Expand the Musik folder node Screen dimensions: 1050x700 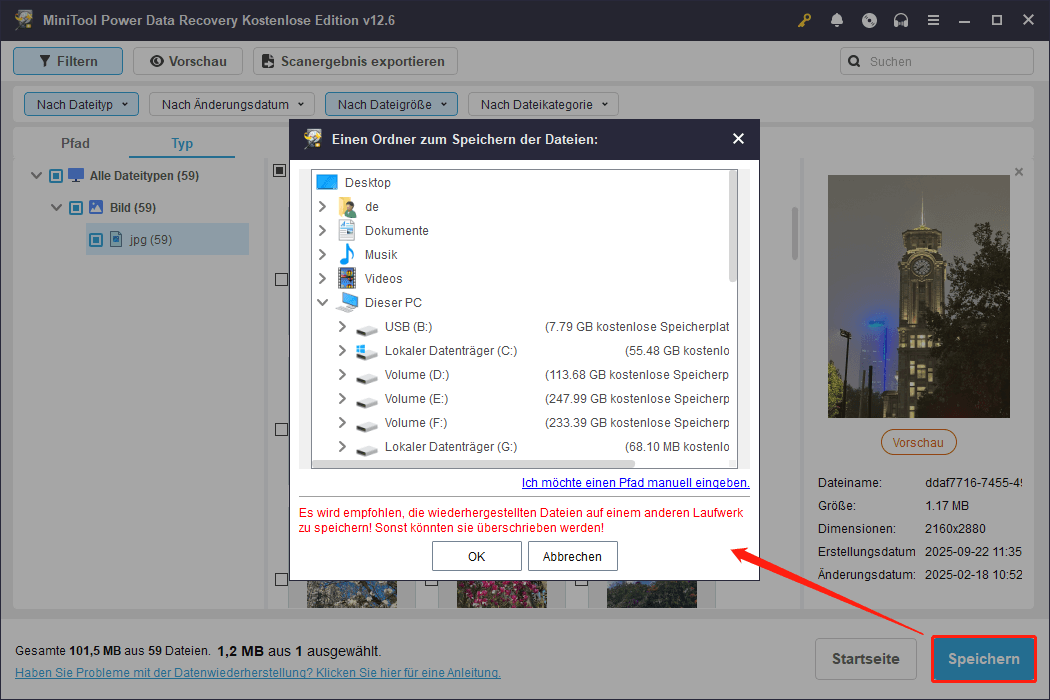[323, 255]
